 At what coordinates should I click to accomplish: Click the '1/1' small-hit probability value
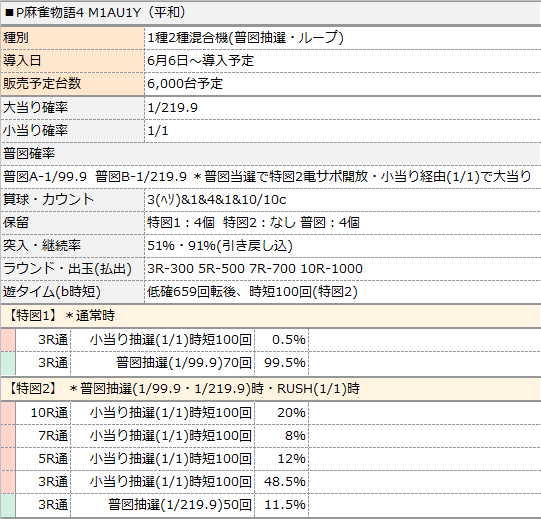click(x=158, y=131)
